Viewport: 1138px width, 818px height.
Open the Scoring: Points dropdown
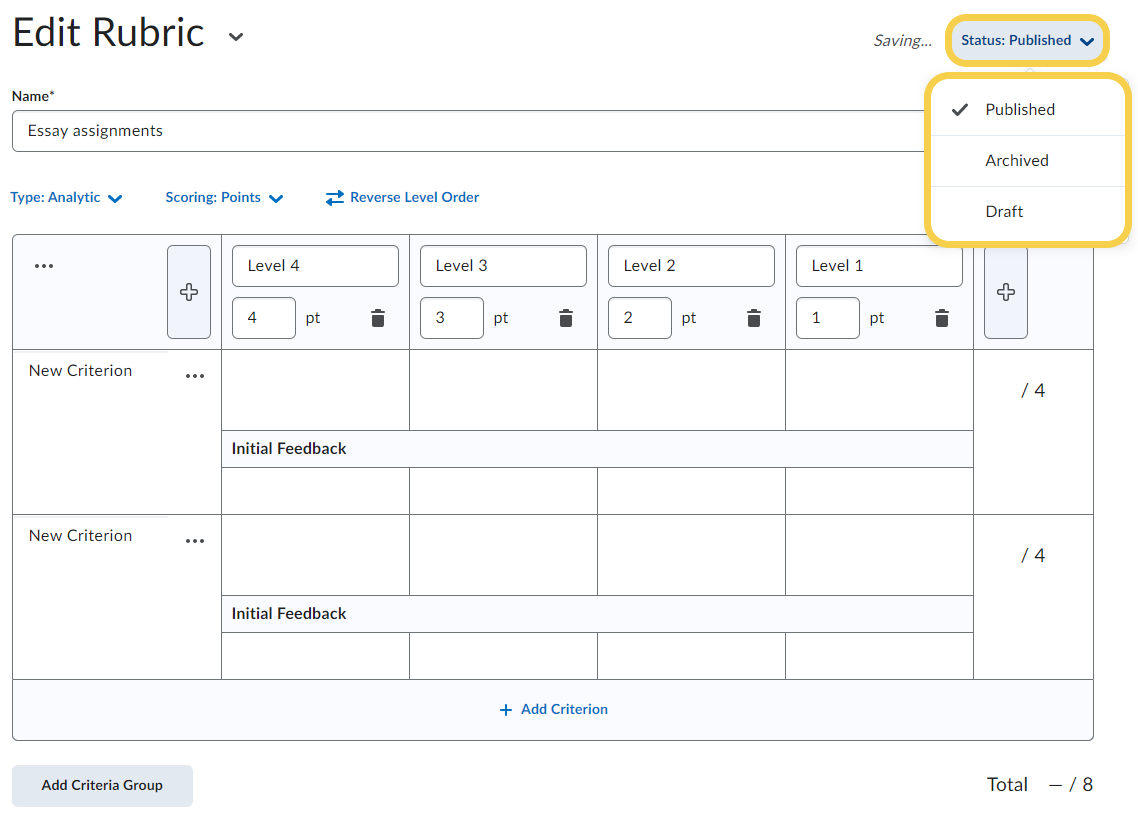[224, 198]
